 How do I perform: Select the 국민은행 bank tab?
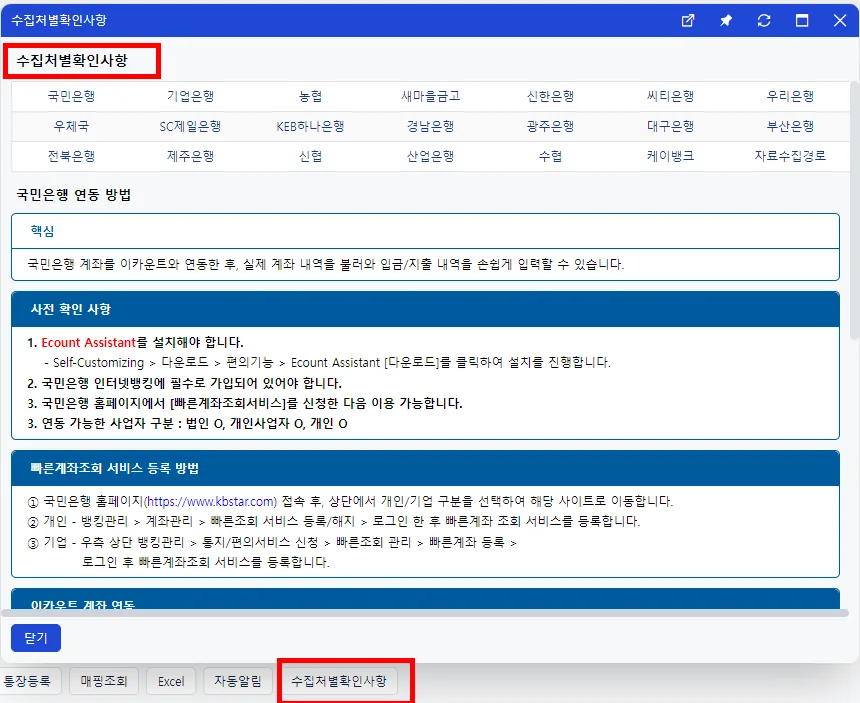[71, 97]
